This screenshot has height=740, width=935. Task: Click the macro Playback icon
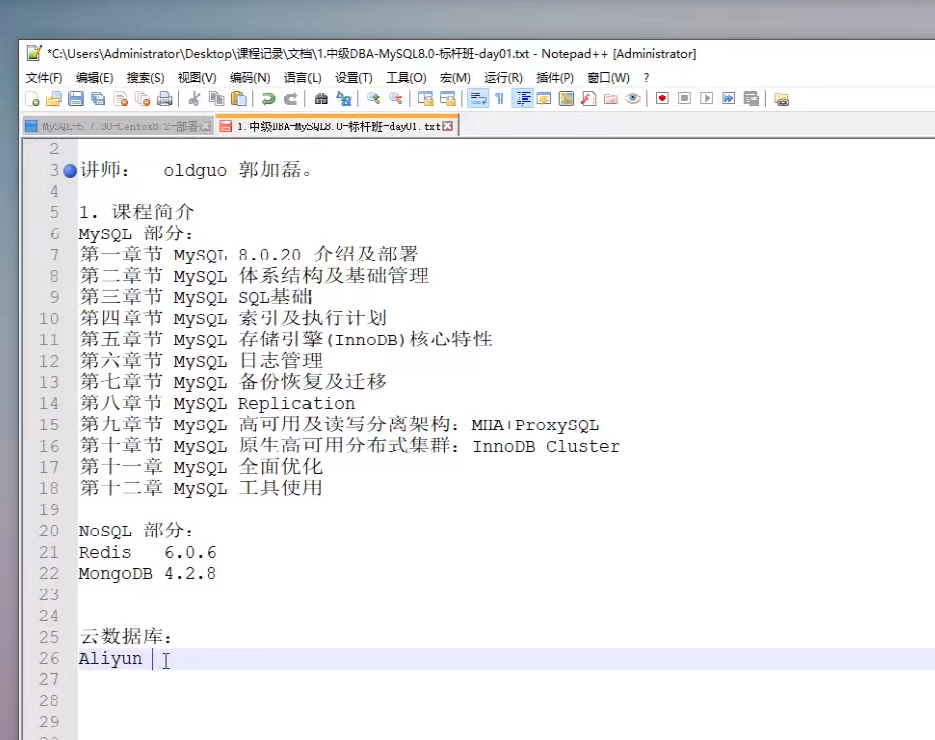[x=707, y=99]
